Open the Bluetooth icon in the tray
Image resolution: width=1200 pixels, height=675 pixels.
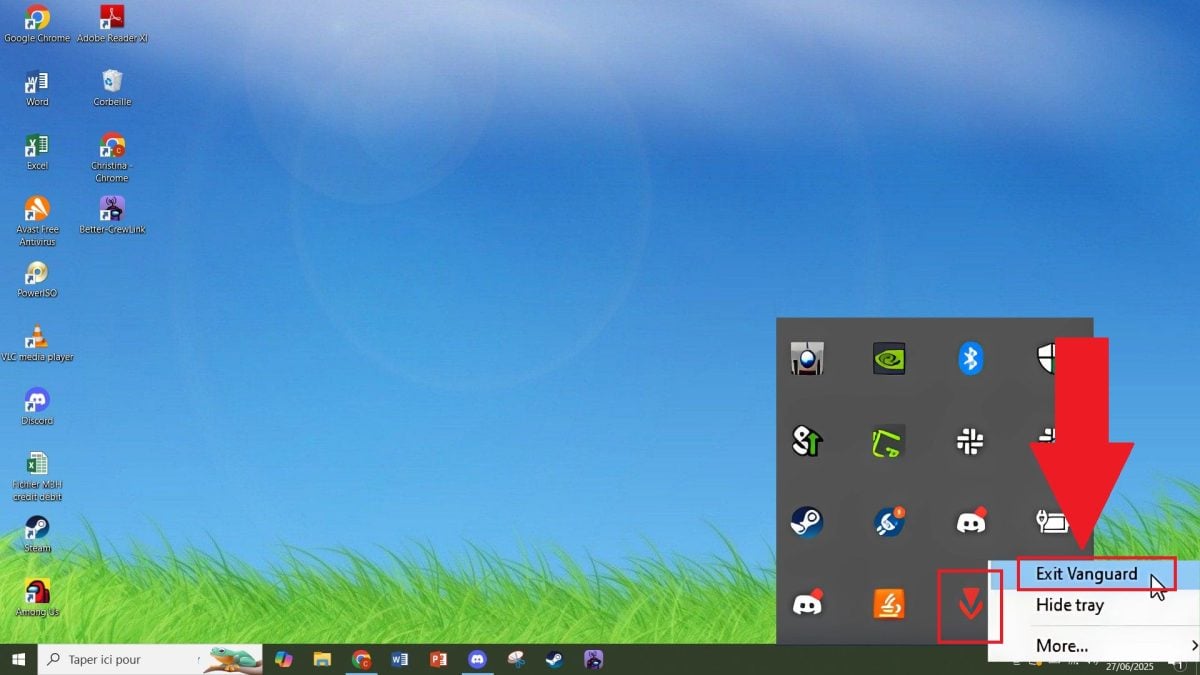tap(970, 358)
